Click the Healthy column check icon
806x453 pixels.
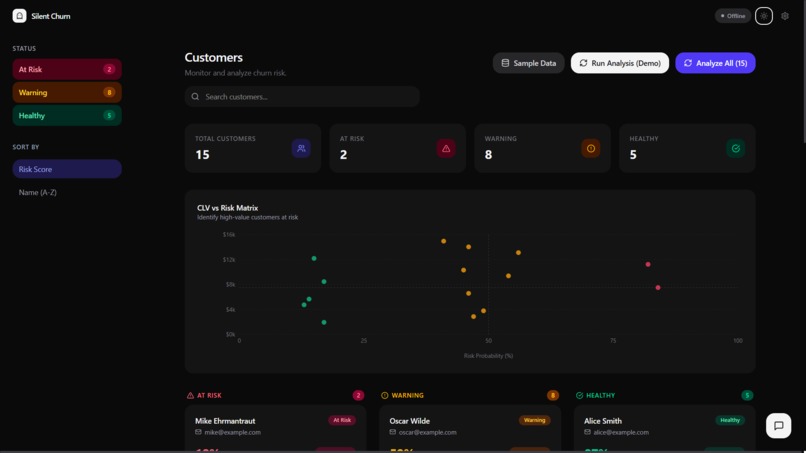tap(579, 395)
